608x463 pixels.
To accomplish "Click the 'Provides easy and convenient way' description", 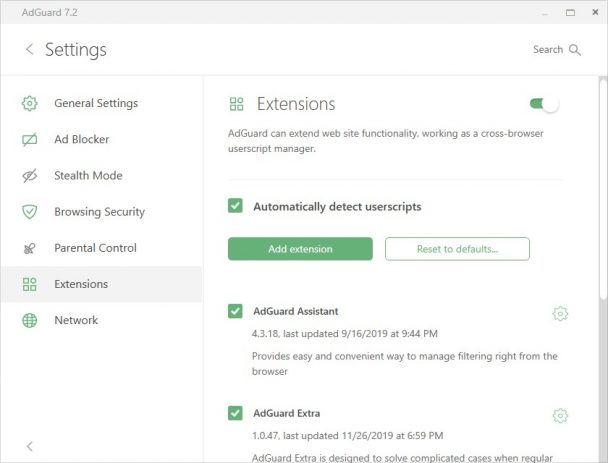I will (404, 363).
